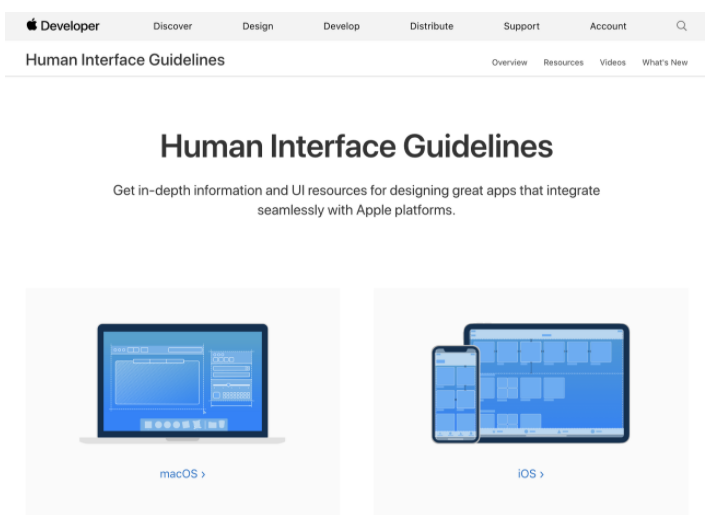Screen dimensions: 709x515
Task: Click the large Human Interface Guidelines heading
Action: pyautogui.click(x=356, y=146)
